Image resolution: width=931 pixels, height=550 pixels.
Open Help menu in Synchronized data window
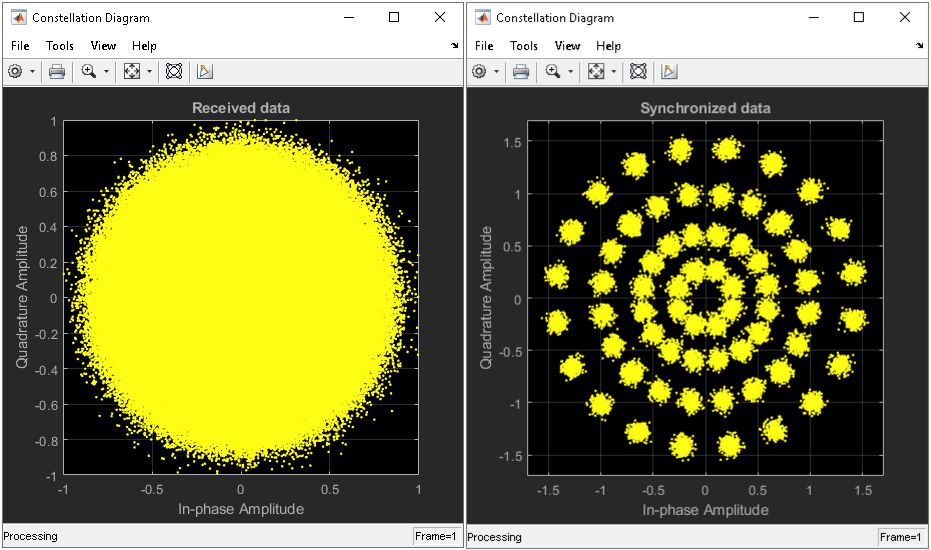click(x=608, y=45)
